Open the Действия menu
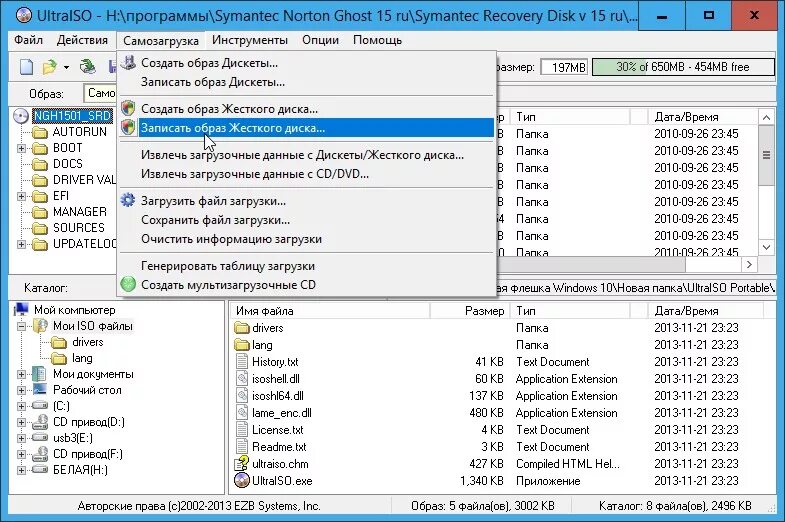This screenshot has width=785, height=522. [x=82, y=40]
